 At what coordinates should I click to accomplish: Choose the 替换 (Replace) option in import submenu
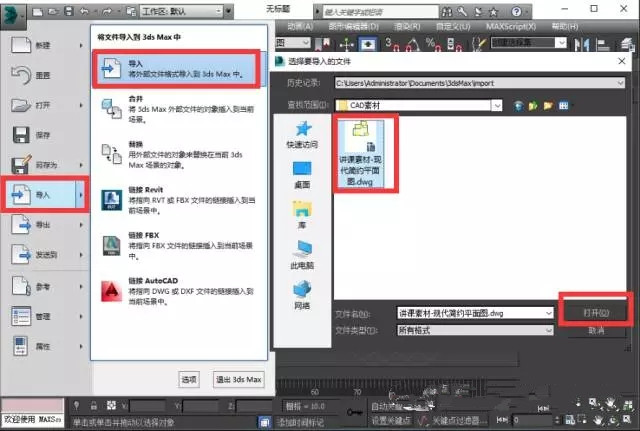(179, 155)
